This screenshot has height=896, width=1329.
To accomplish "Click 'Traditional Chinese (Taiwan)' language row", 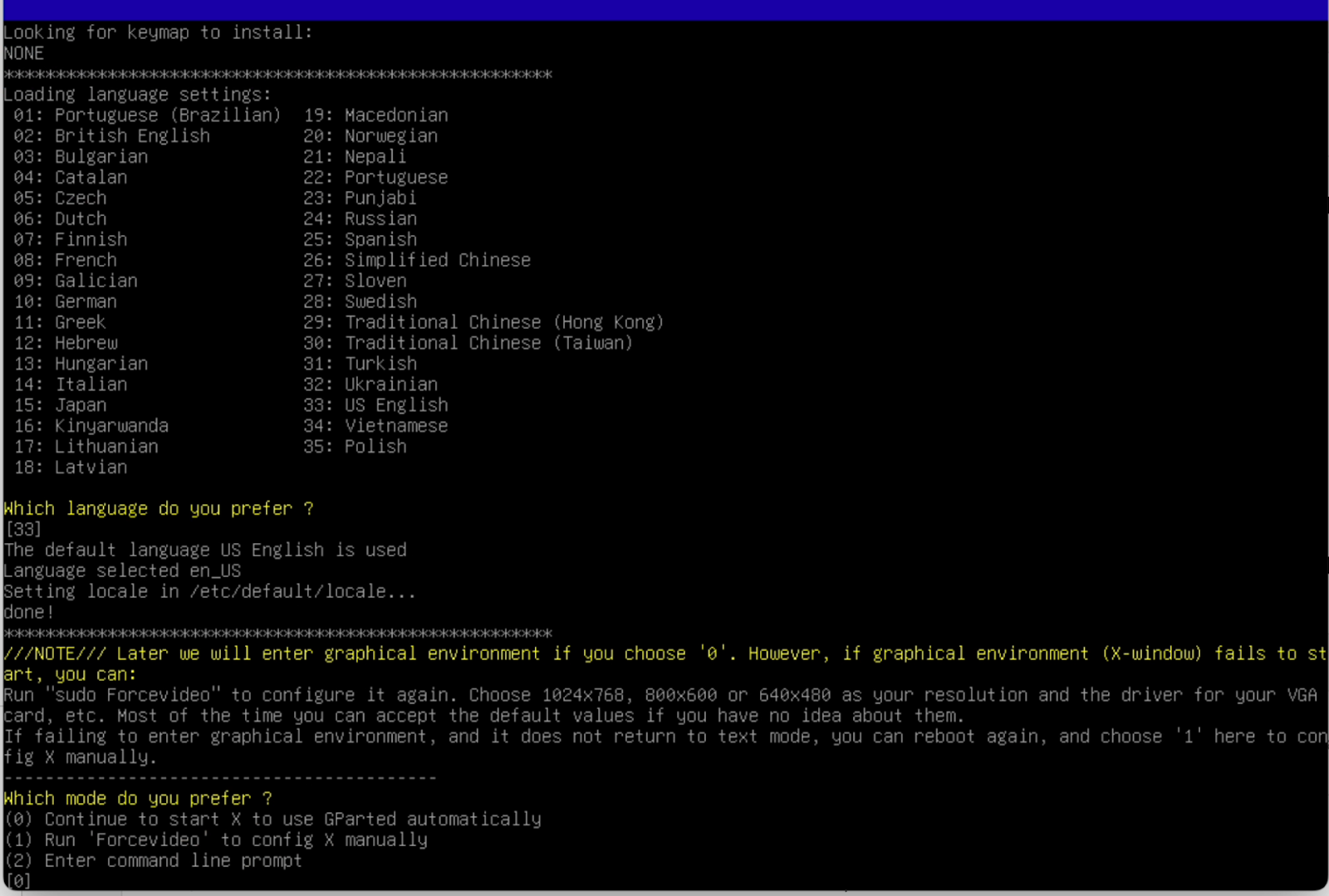I will [x=488, y=343].
